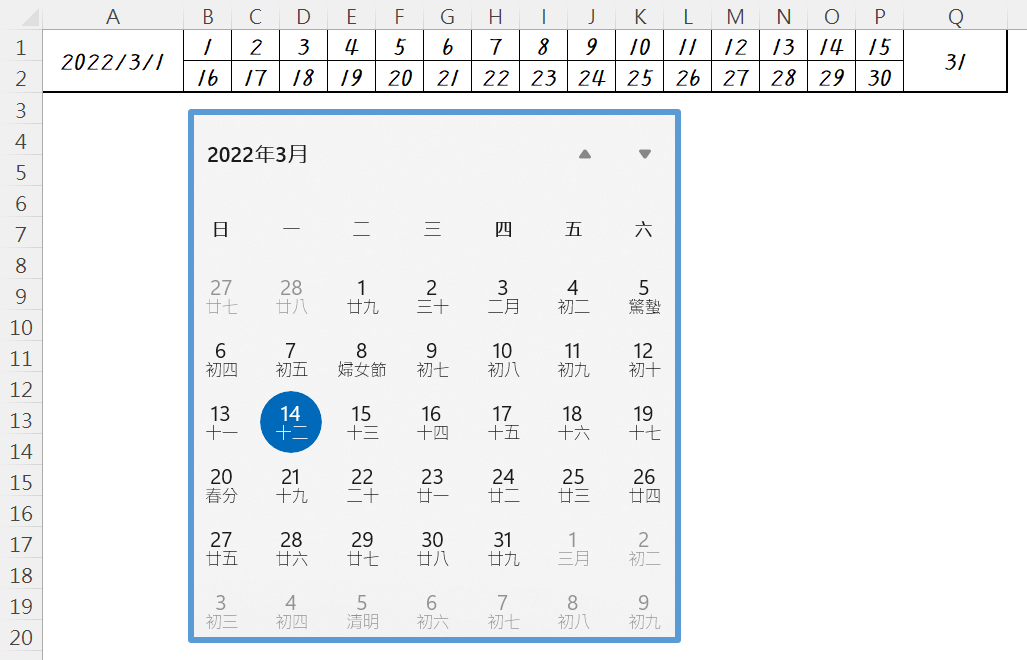Pick March 29 廿七
Screen dimensions: 1027x660
pos(362,549)
